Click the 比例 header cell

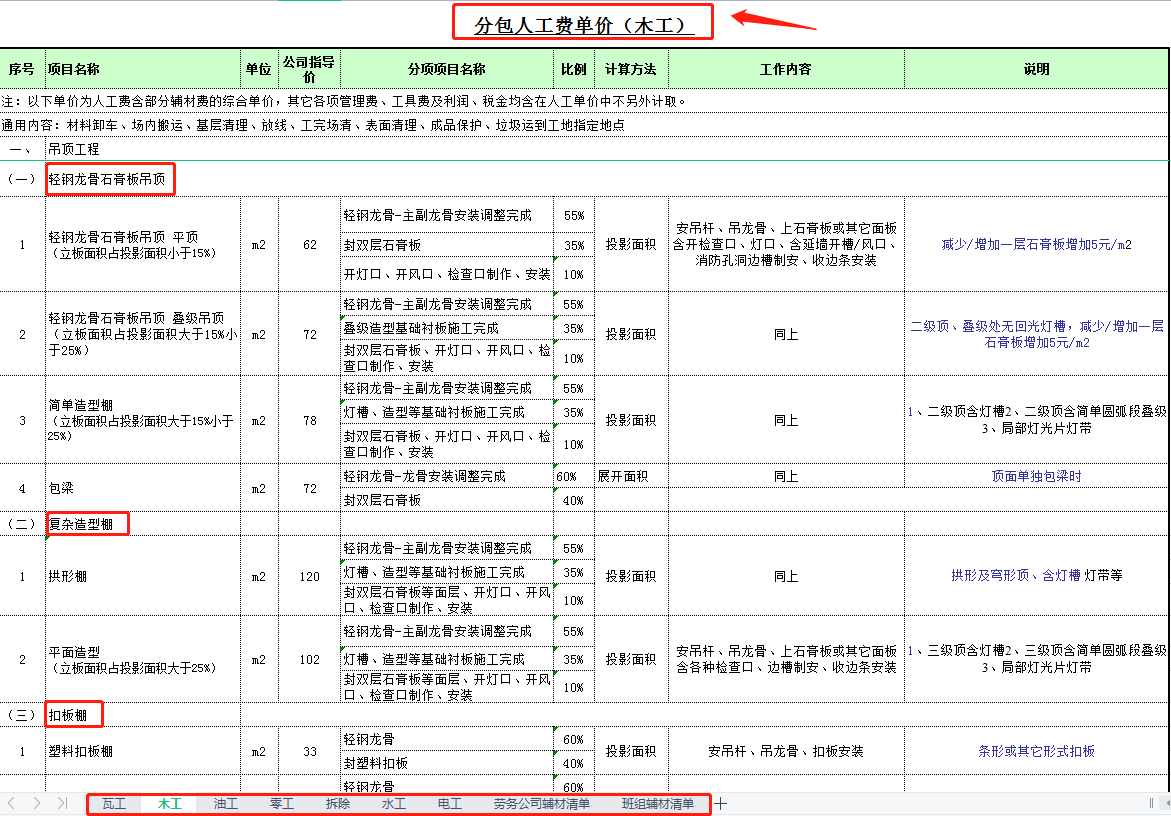(574, 69)
